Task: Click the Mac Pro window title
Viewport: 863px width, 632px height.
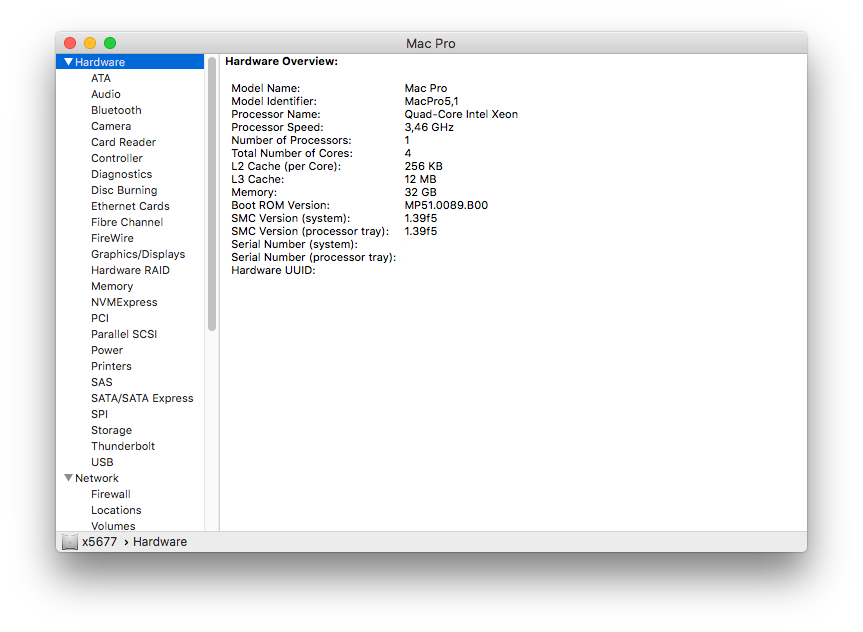Action: (430, 43)
